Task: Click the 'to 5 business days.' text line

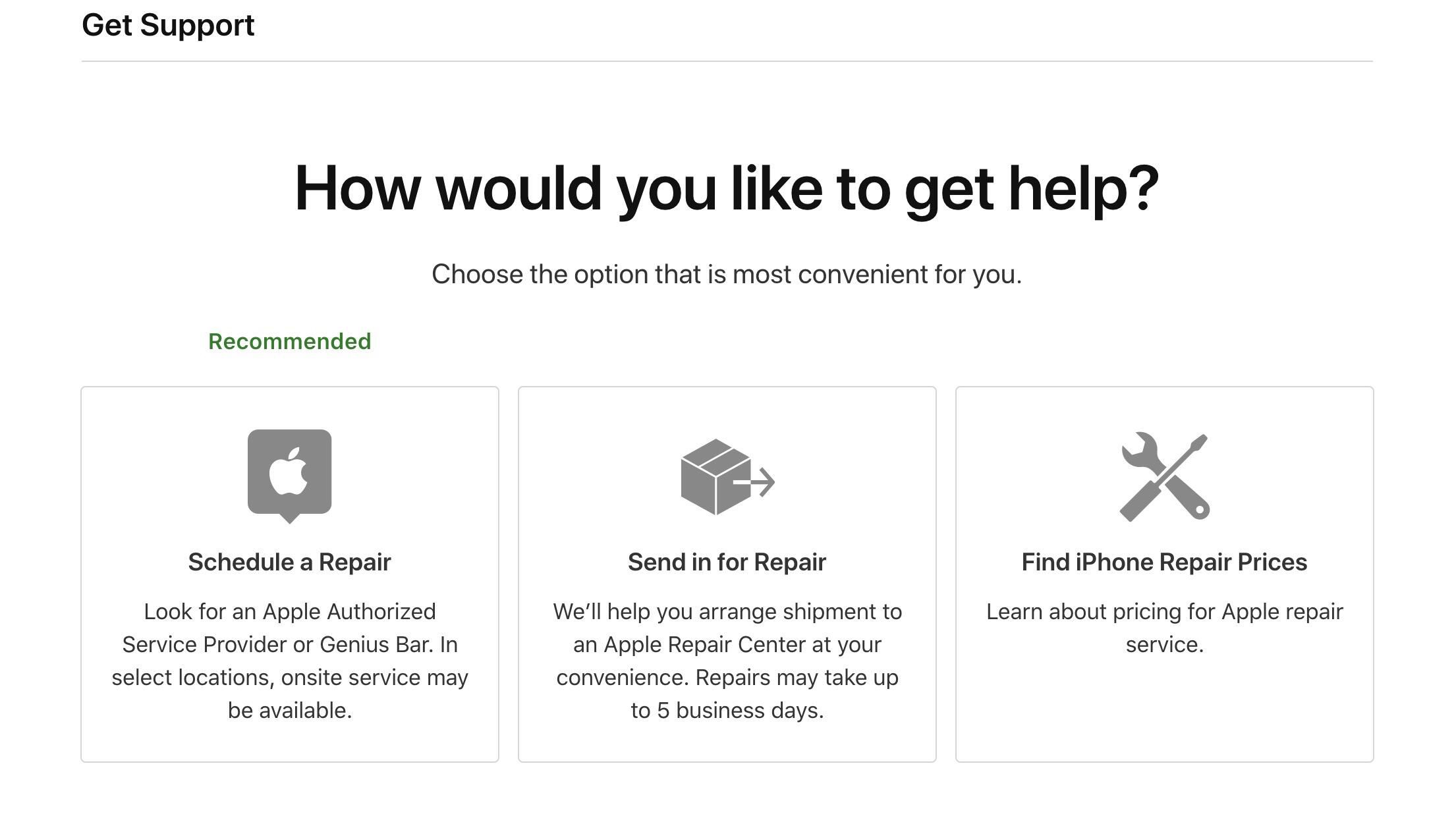Action: point(727,710)
